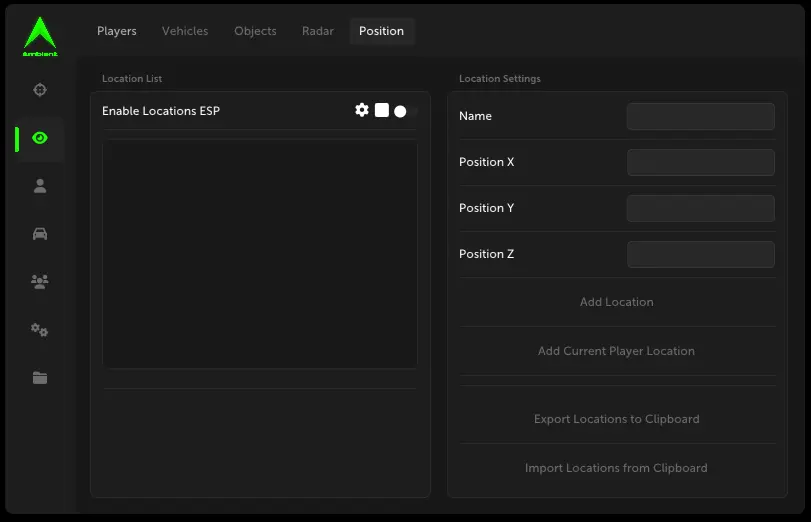
Task: Click Export Locations to Clipboard
Action: pyautogui.click(x=616, y=419)
